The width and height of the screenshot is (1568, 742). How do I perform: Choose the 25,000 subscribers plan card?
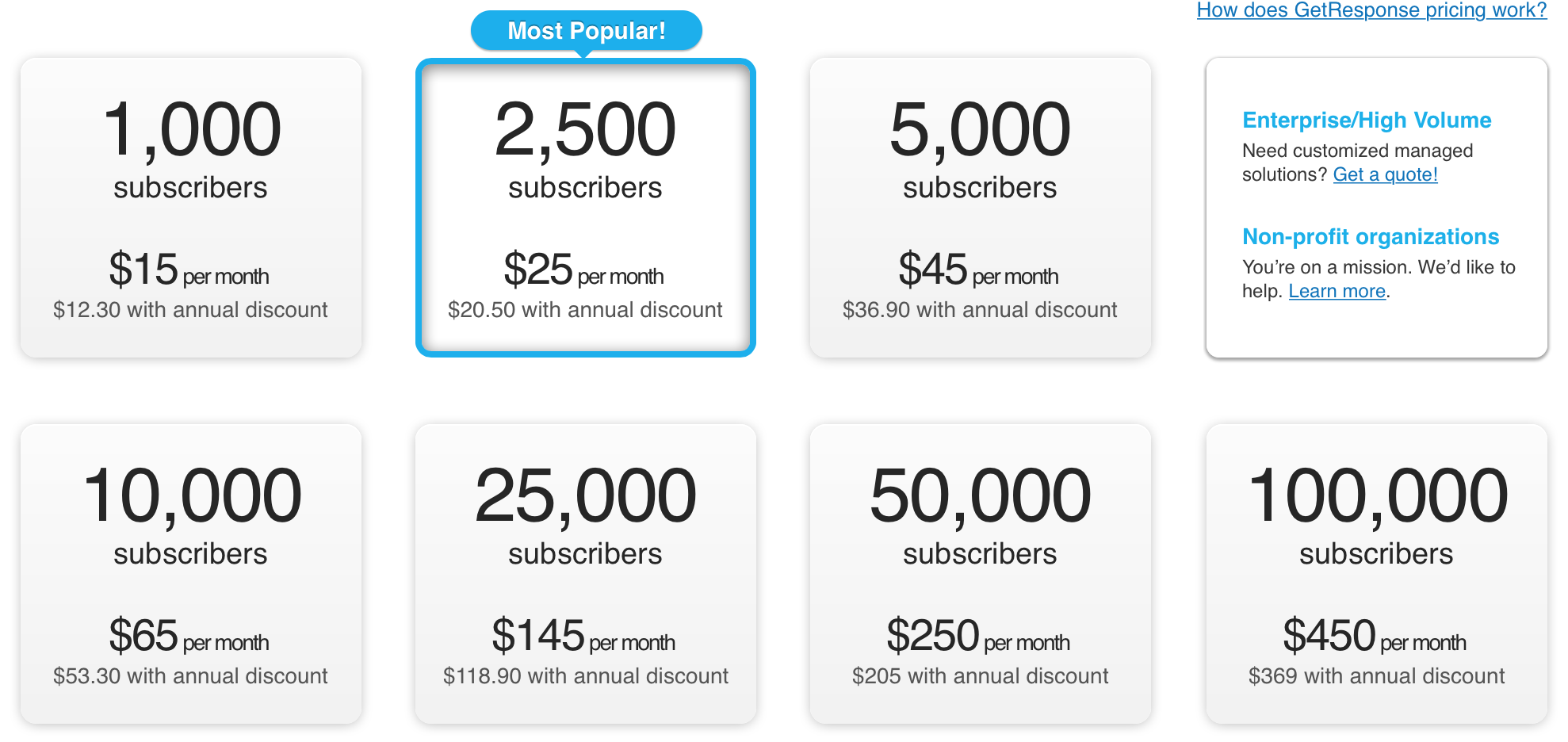coord(586,574)
